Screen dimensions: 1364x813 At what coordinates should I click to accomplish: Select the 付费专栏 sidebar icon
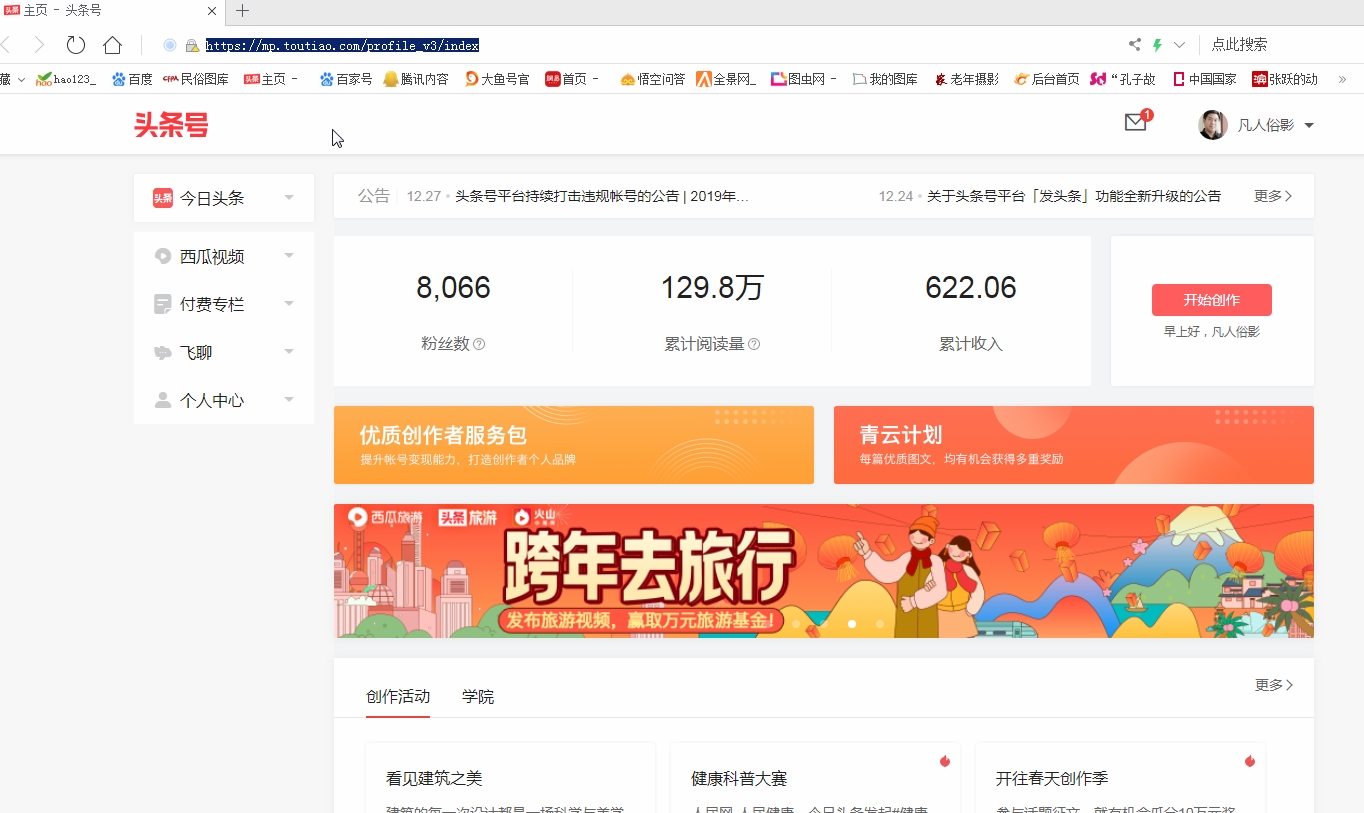point(162,303)
